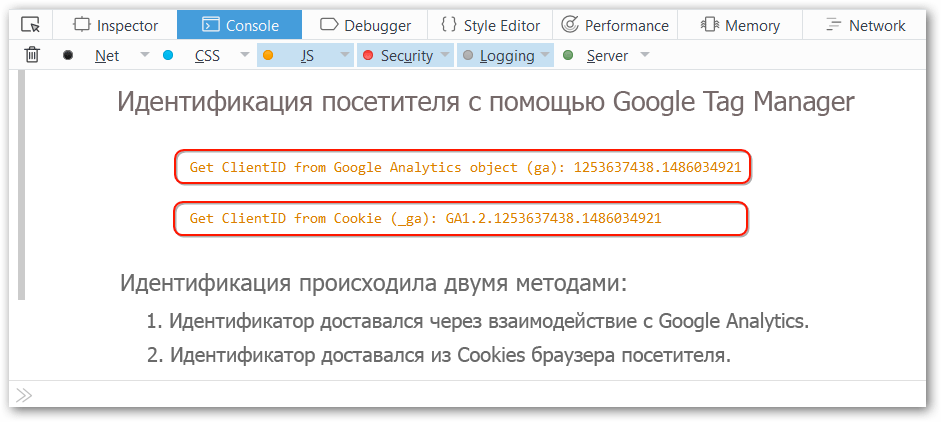Open the Style Editor tab

[490, 25]
